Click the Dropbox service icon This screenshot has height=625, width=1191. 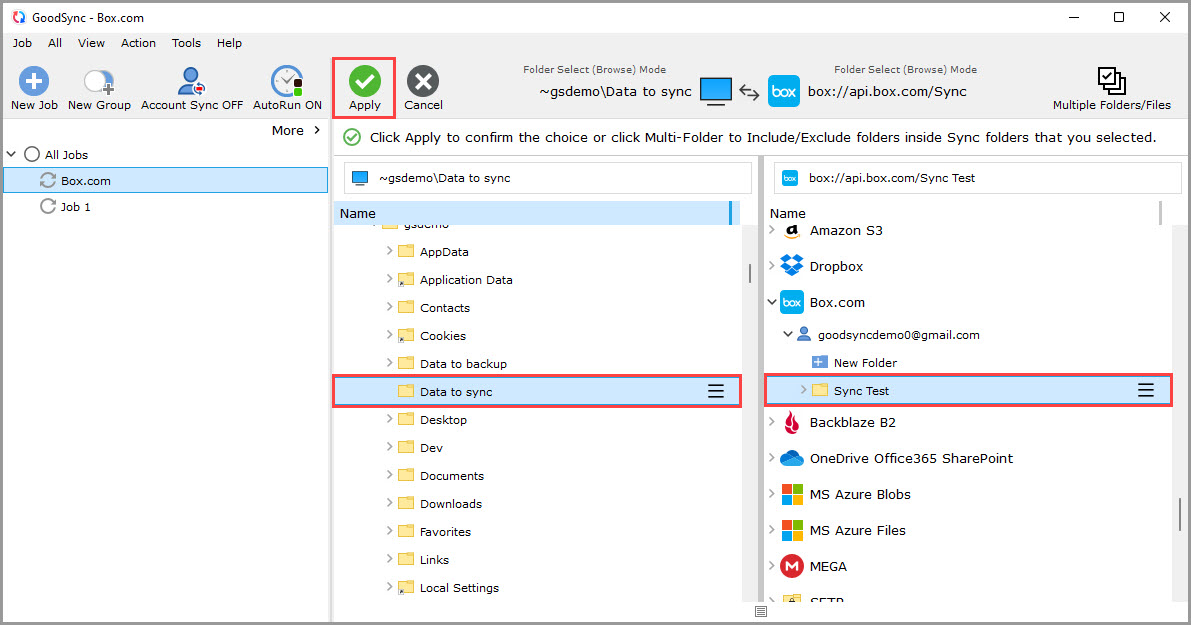pos(792,266)
